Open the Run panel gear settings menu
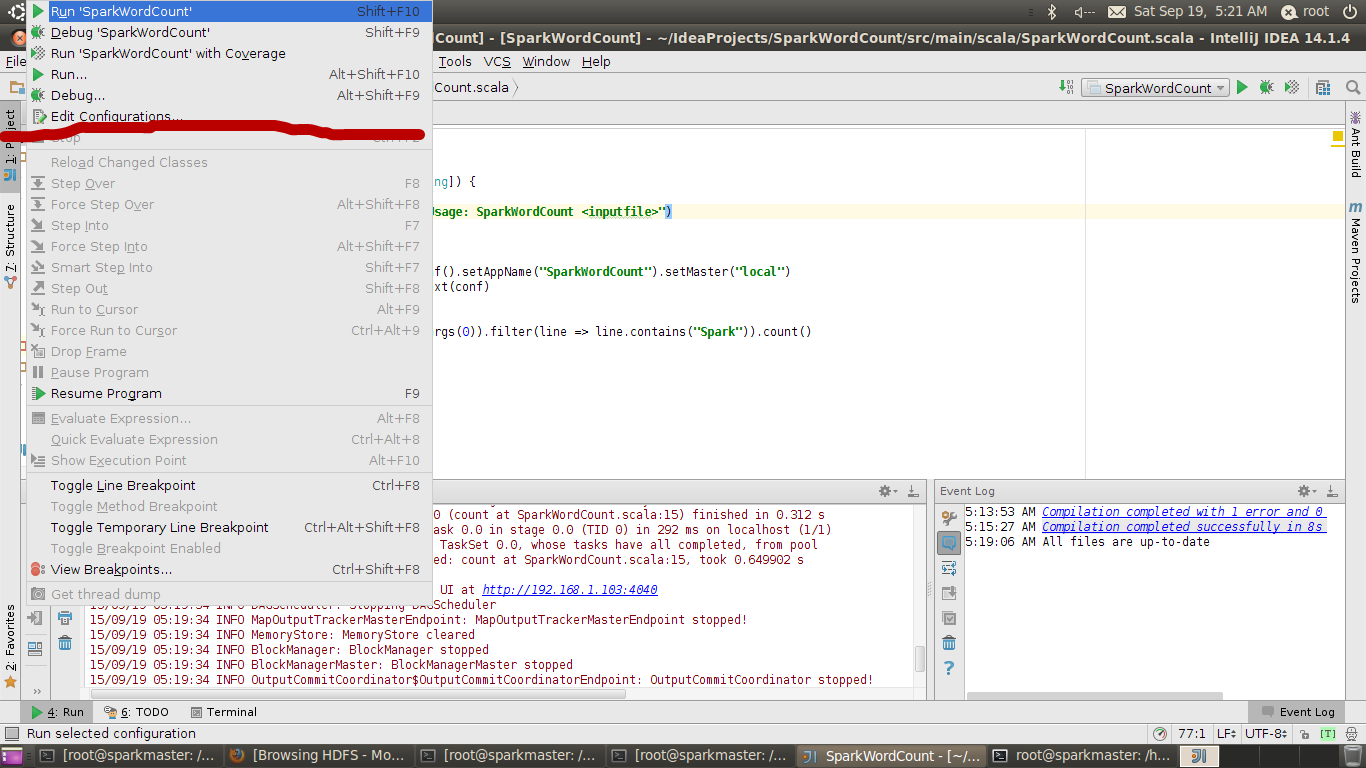 (x=887, y=491)
